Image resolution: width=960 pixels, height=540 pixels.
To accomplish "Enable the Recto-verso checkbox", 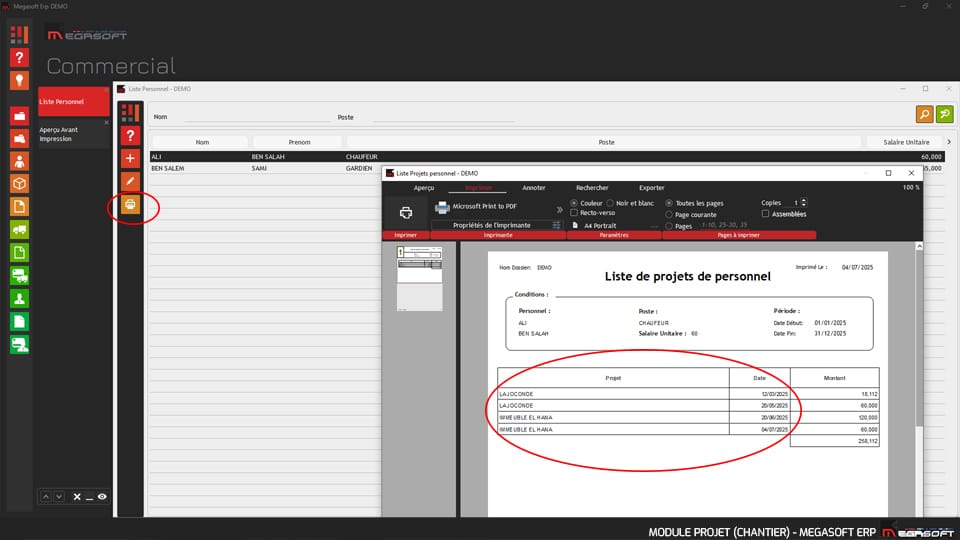I will 574,213.
